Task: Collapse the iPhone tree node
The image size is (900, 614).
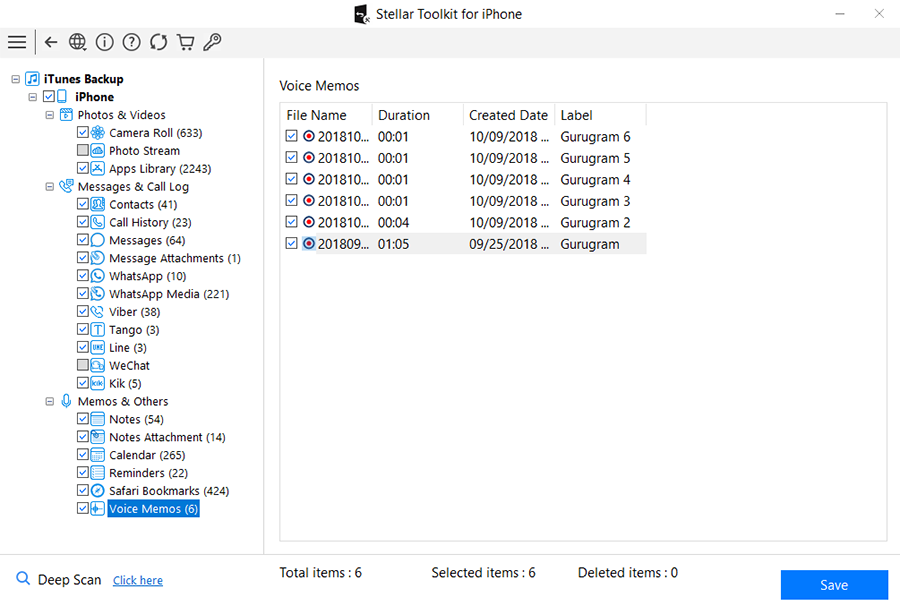Action: click(x=33, y=97)
